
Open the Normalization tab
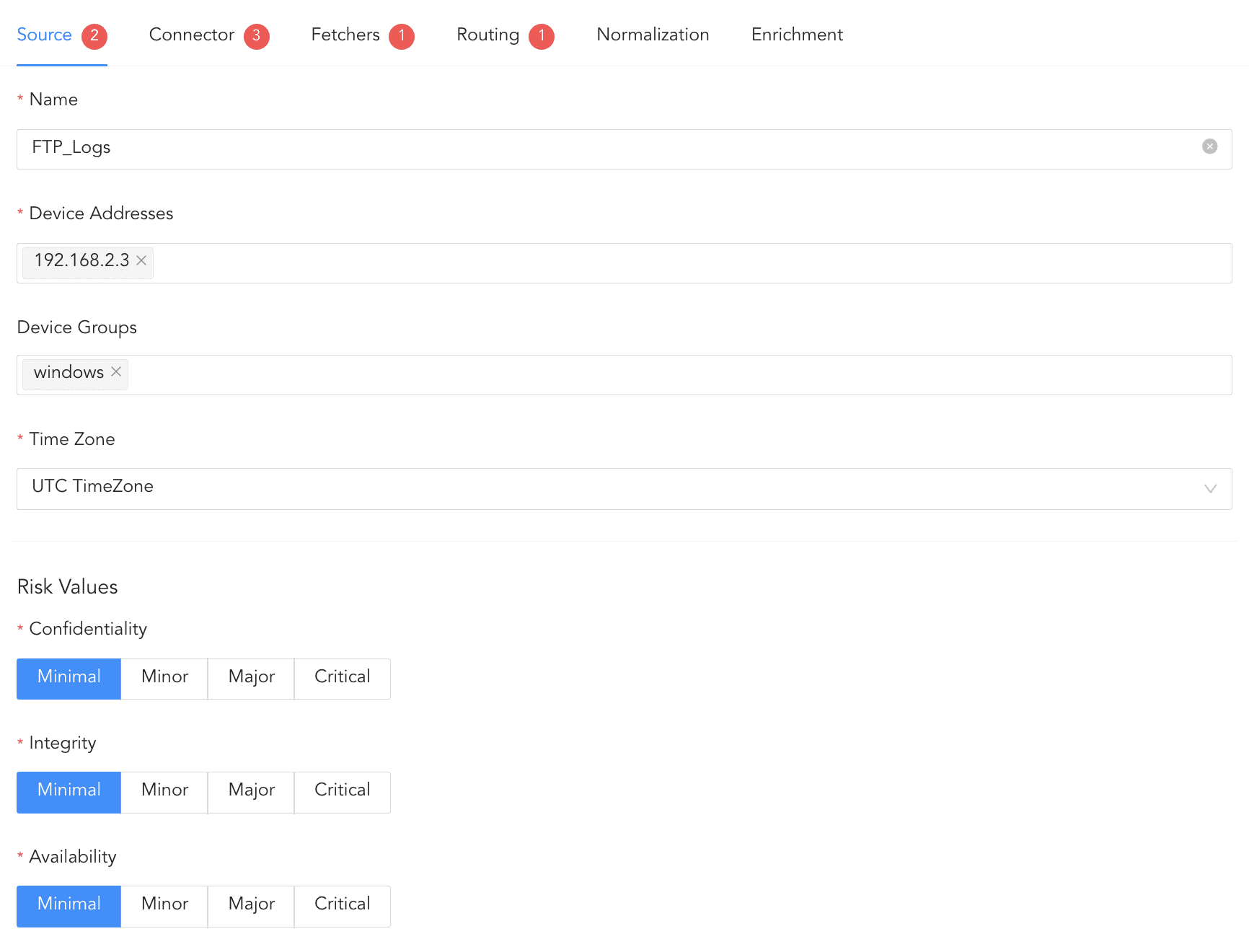pyautogui.click(x=653, y=35)
